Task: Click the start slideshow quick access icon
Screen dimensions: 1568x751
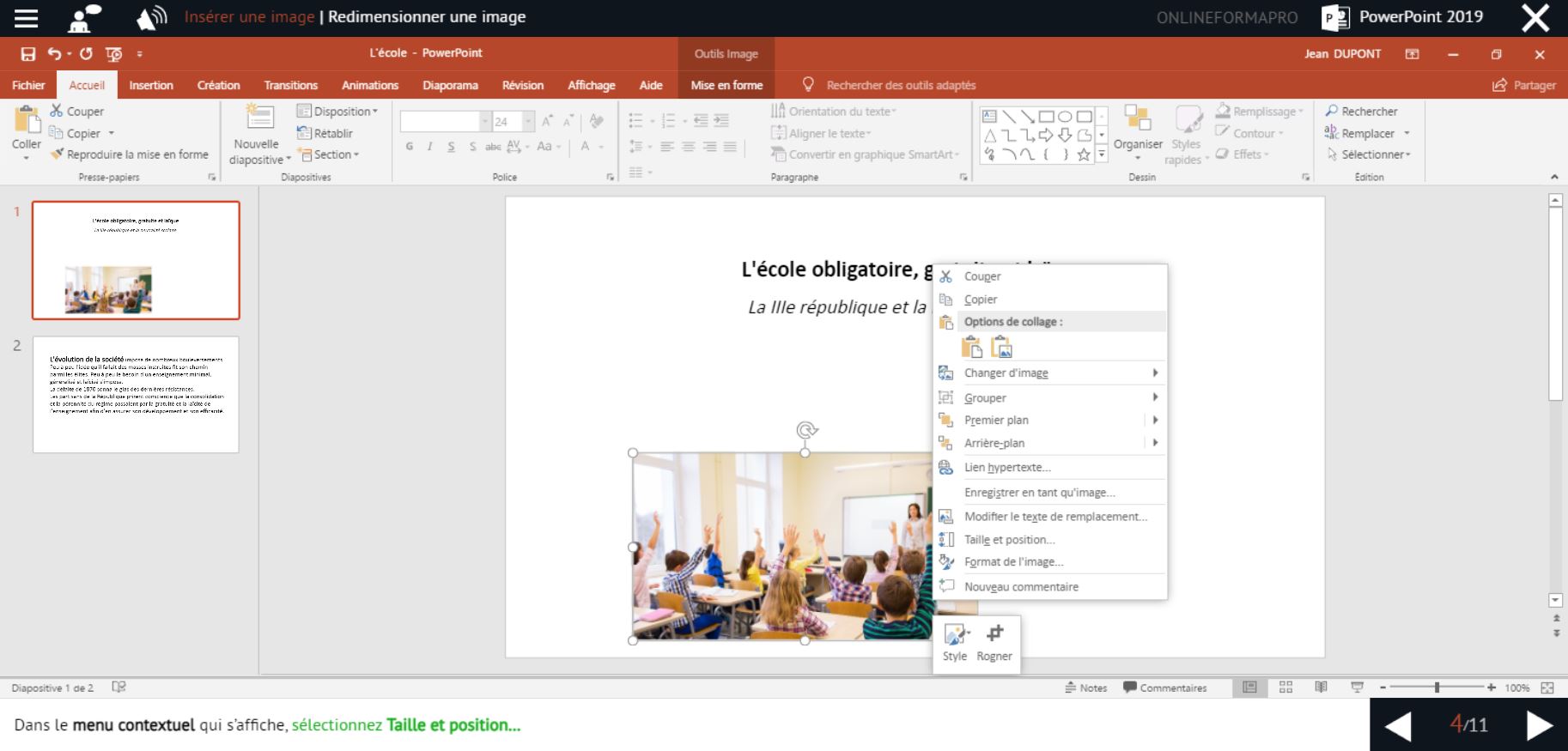Action: (113, 54)
